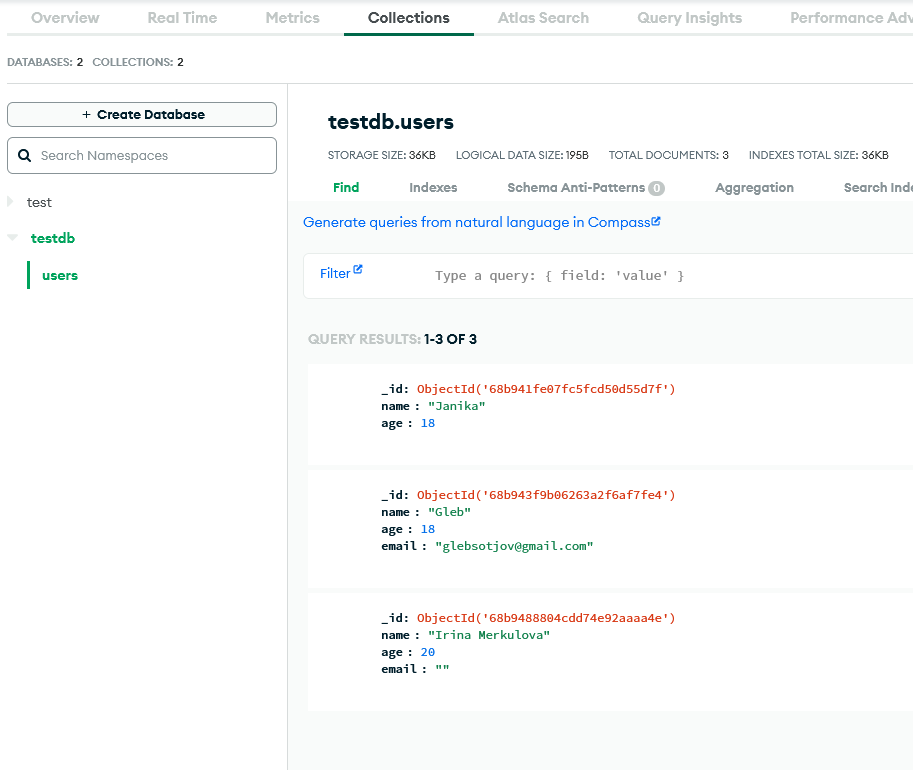Switch to the Overview tab
This screenshot has width=913, height=770.
click(65, 18)
